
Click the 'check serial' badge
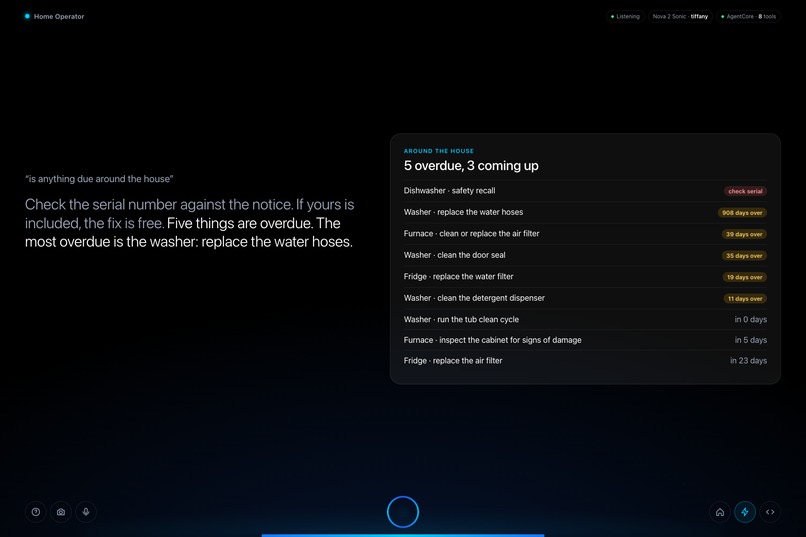pyautogui.click(x=745, y=191)
